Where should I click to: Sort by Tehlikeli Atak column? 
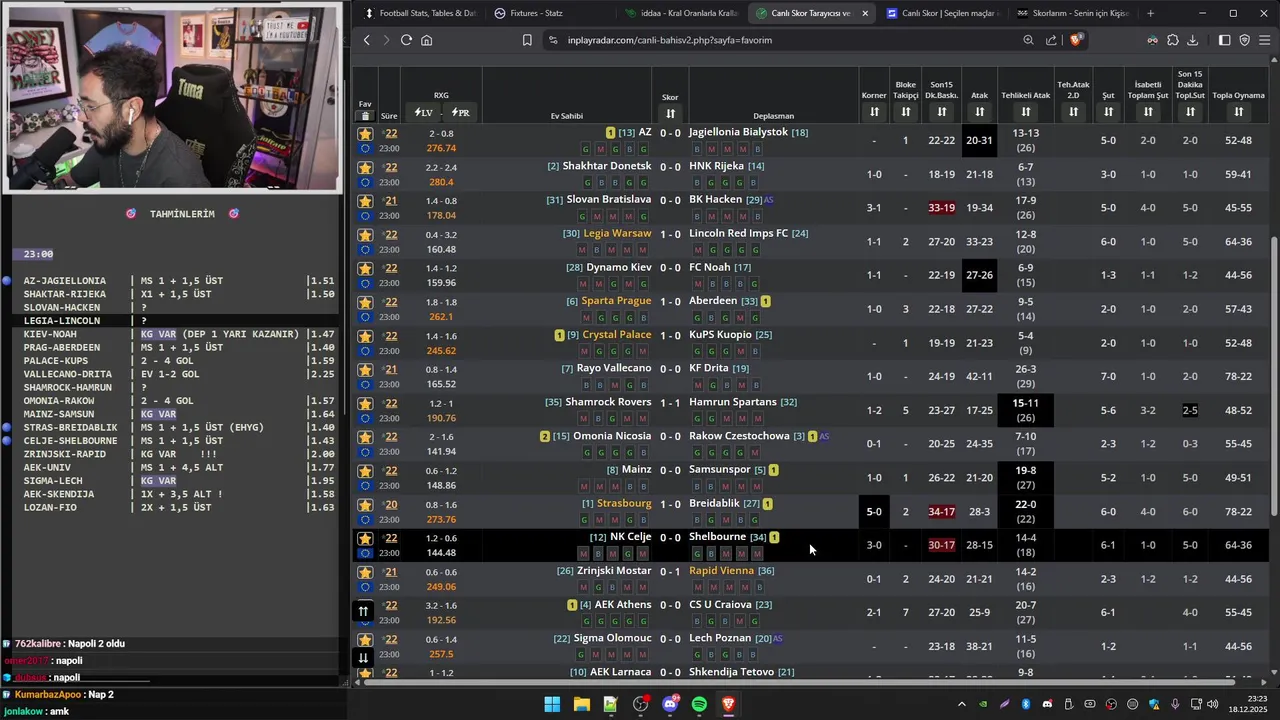point(1026,112)
